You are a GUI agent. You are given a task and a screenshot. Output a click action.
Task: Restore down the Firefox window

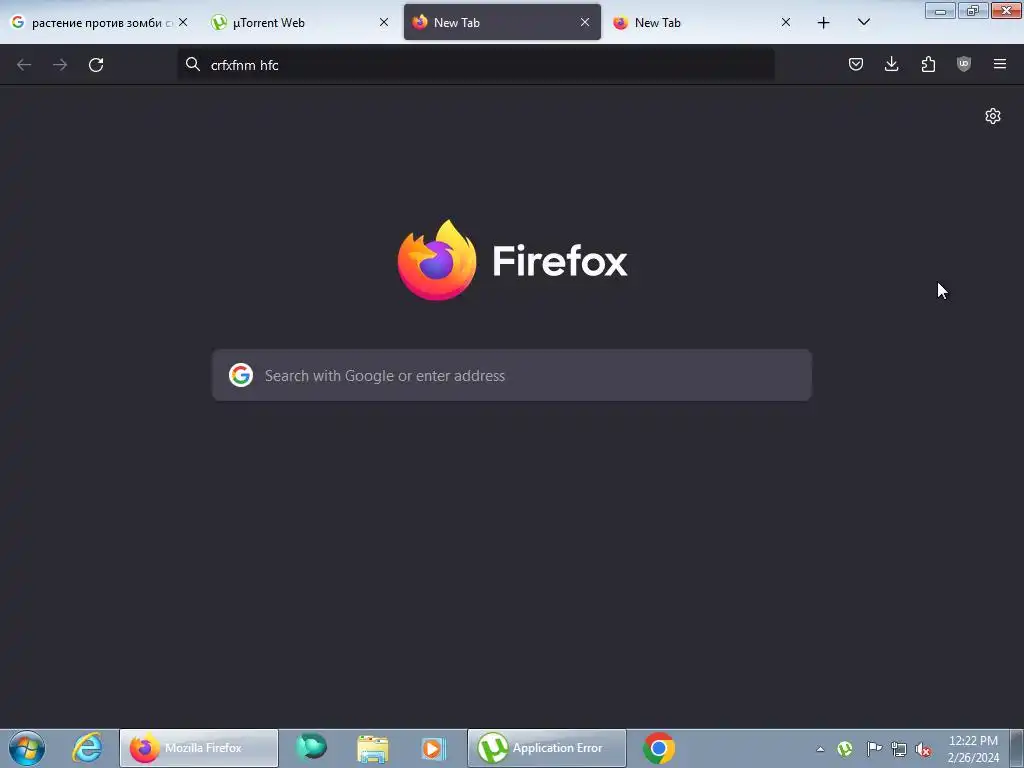tap(973, 10)
